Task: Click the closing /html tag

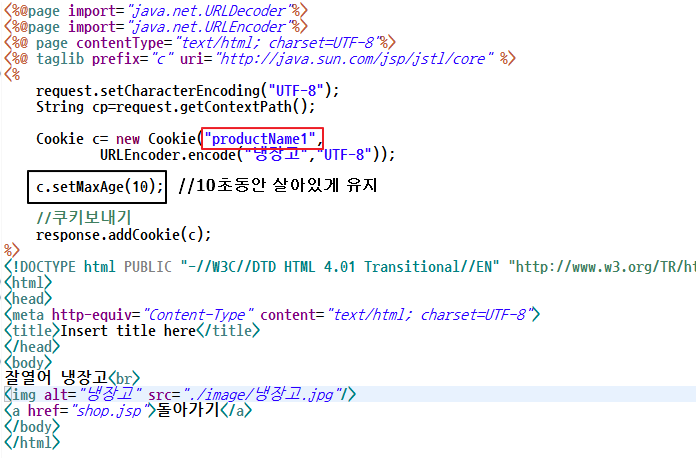Action: [32, 442]
